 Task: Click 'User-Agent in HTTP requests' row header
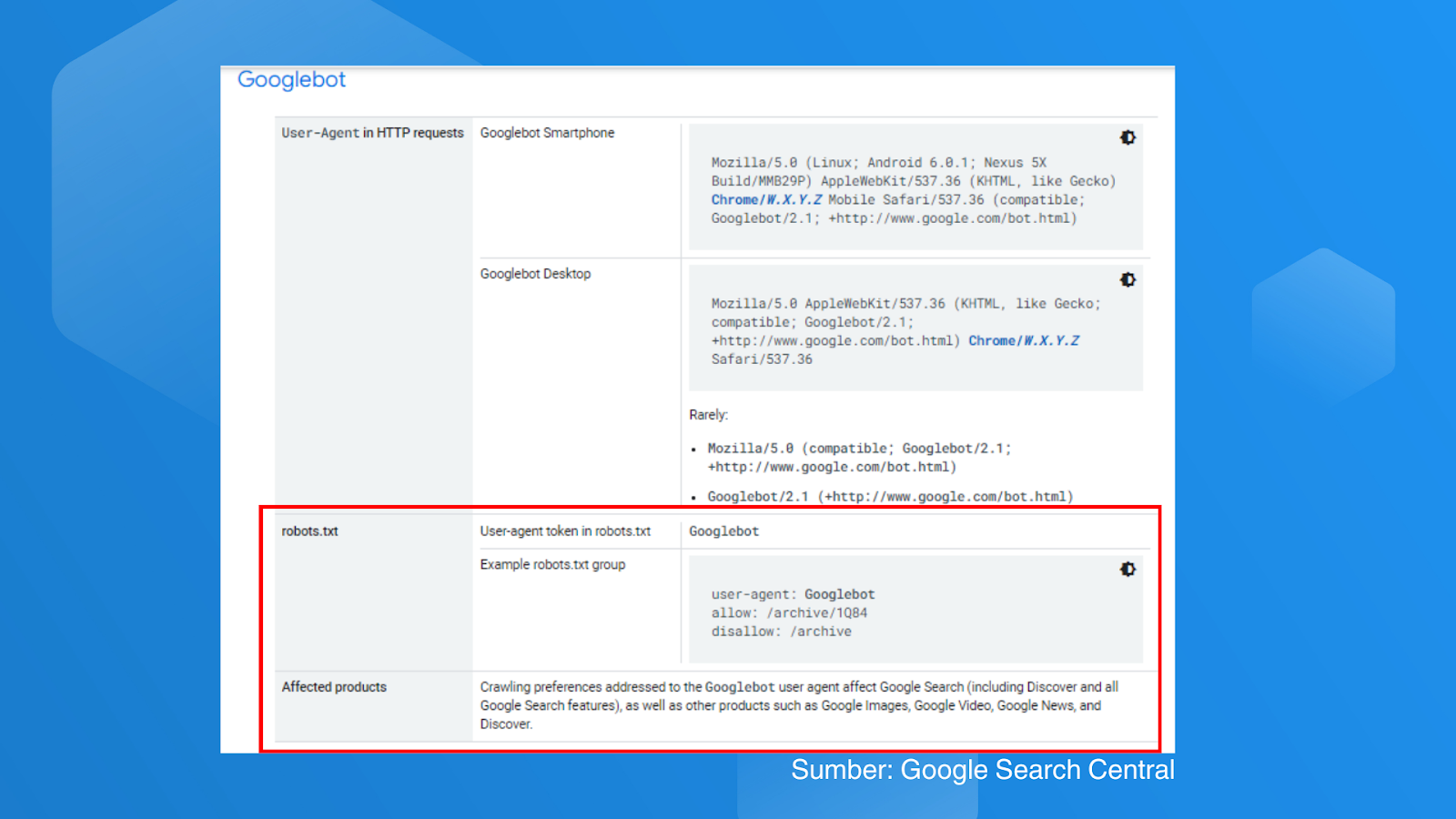point(372,133)
